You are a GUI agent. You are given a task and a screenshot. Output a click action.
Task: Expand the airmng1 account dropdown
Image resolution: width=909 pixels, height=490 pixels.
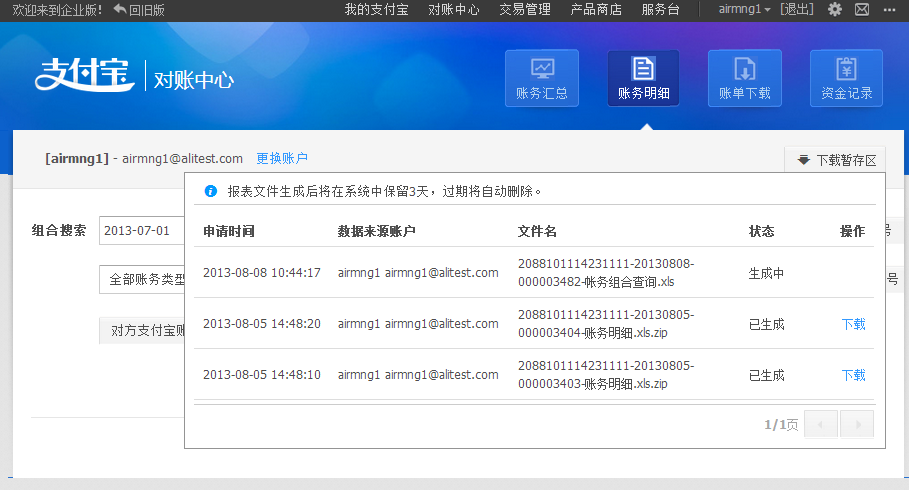(744, 9)
